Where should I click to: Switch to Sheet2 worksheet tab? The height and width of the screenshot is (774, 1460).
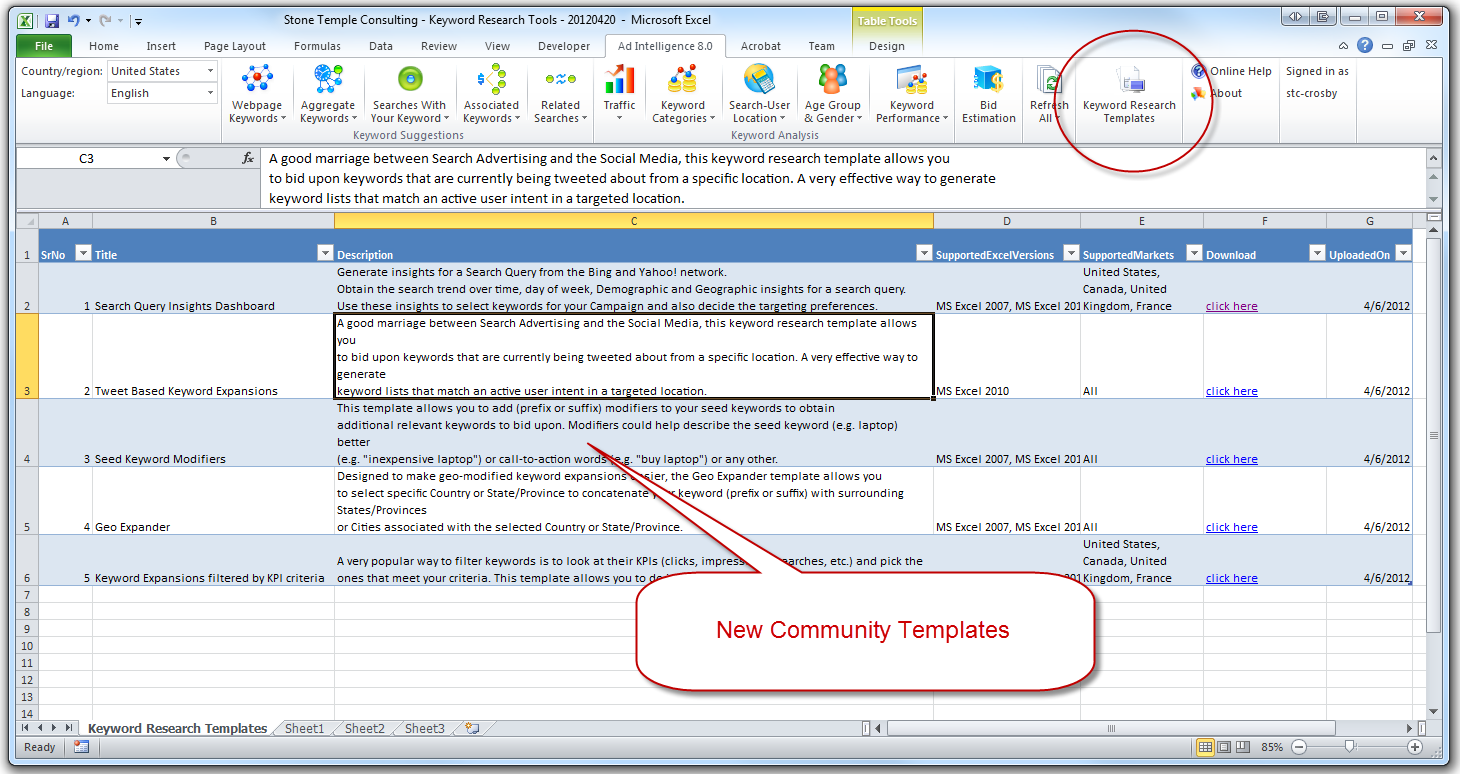364,728
